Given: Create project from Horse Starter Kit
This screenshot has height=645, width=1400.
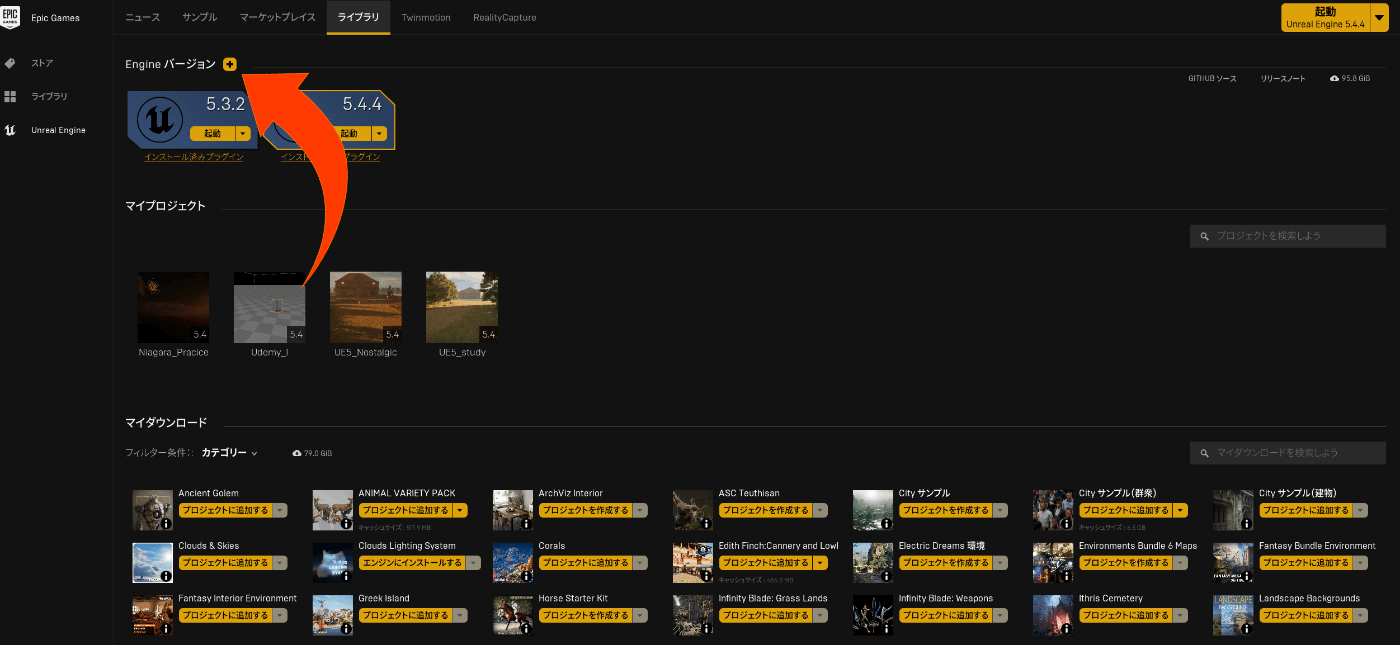Looking at the screenshot, I should tap(585, 616).
